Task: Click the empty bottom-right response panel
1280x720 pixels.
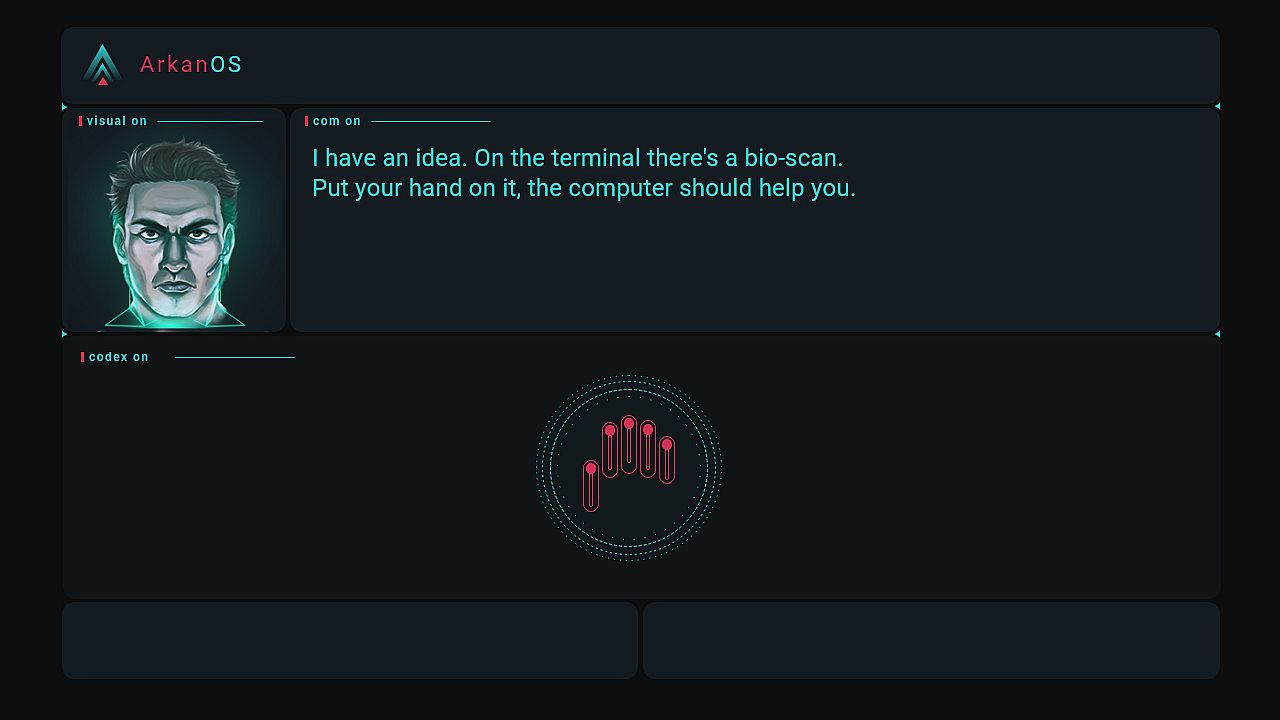Action: click(x=931, y=640)
